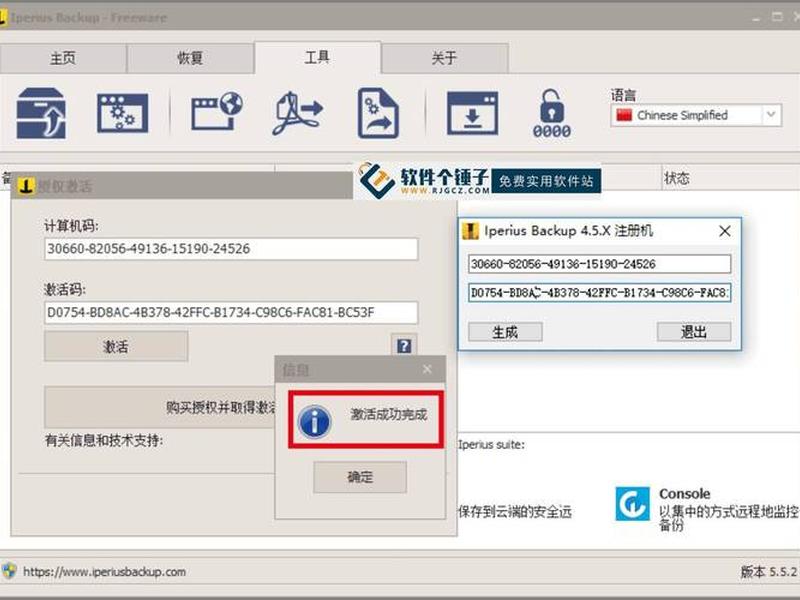Close the Iperius Backup 4.5.X 注册机 window
The width and height of the screenshot is (800, 600).
[x=724, y=231]
